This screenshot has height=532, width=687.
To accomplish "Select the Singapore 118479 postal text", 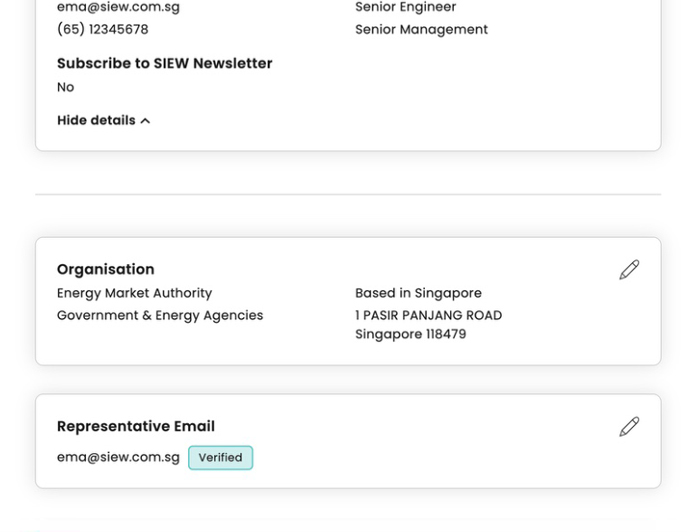I will [411, 334].
